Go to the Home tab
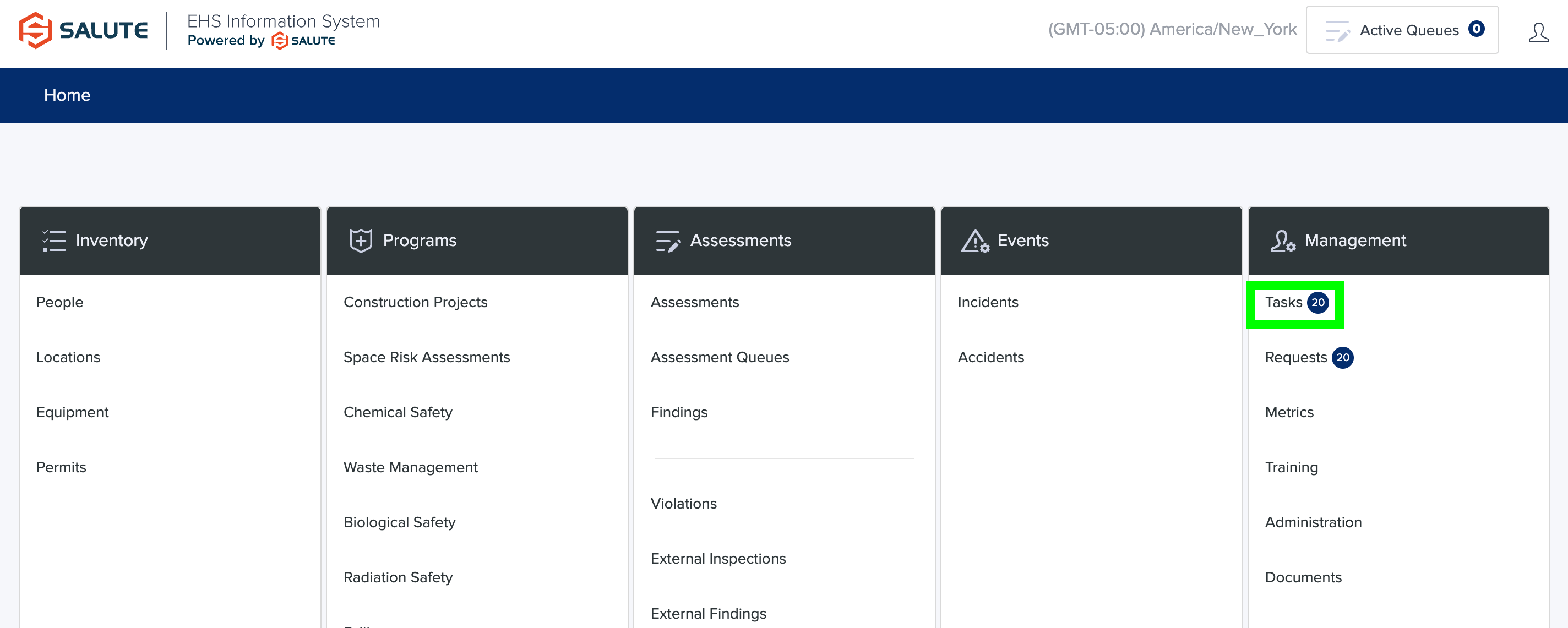 (67, 95)
